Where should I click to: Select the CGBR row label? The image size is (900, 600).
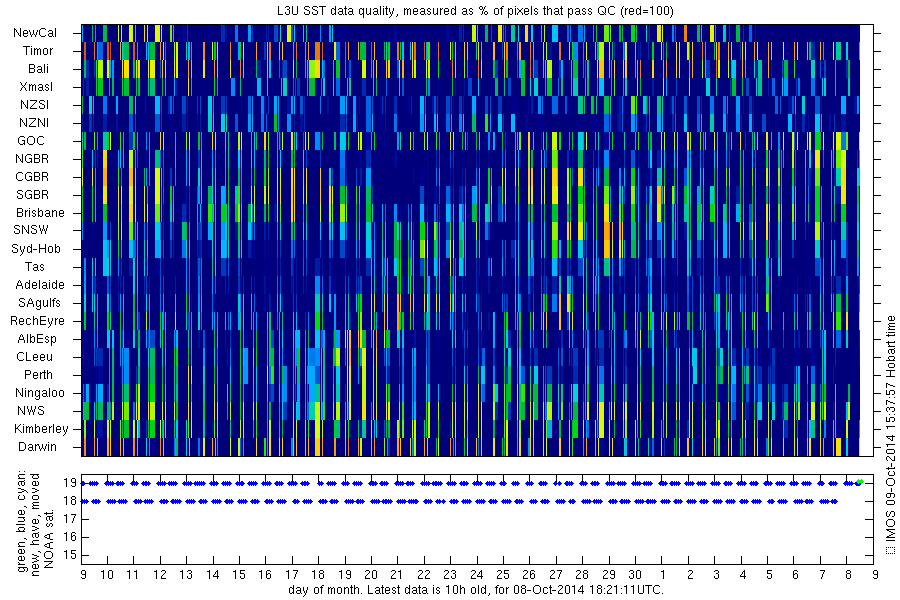point(32,176)
